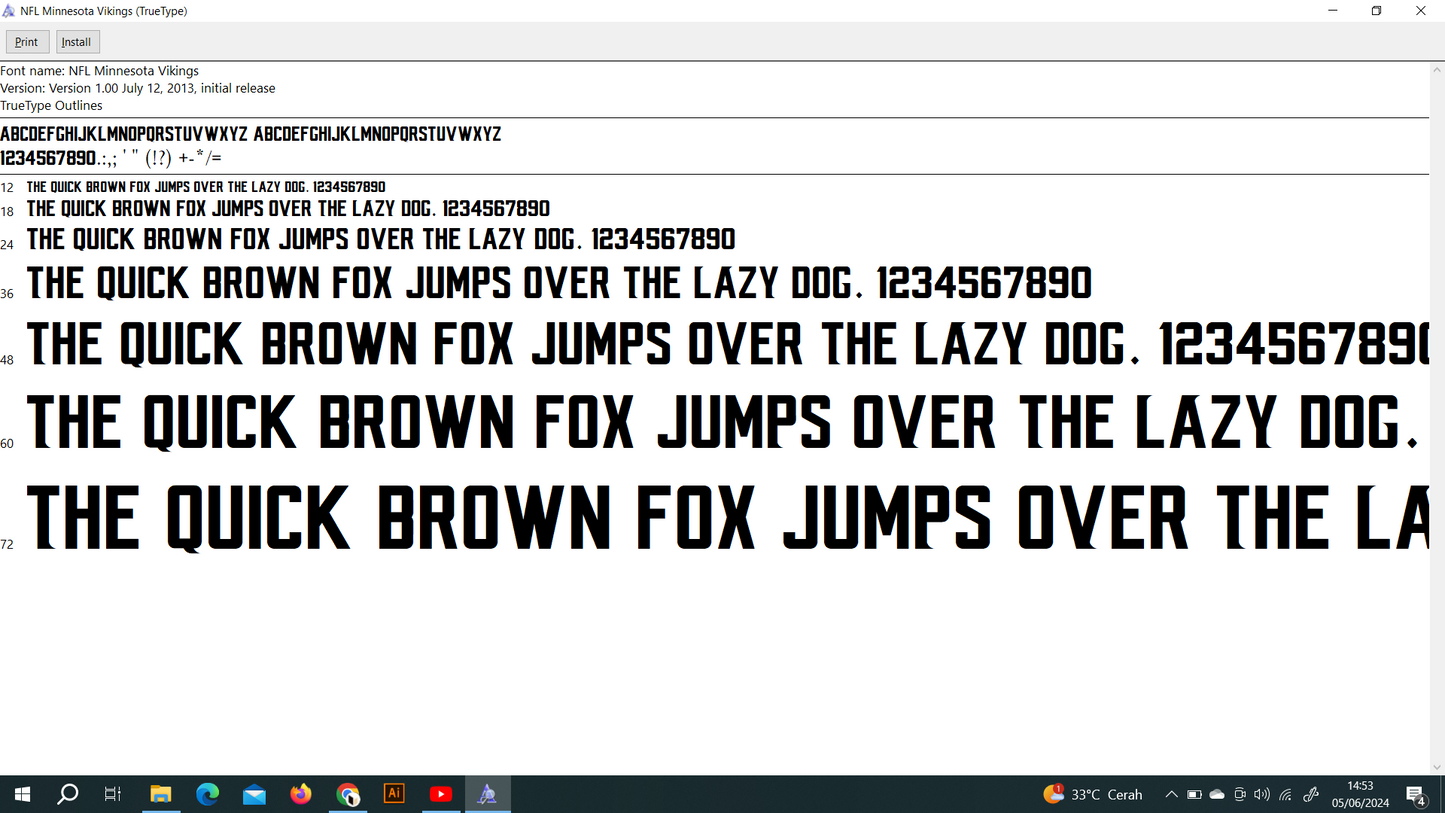Open the notification center icon
Viewport: 1445px width, 813px height.
pos(1416,795)
